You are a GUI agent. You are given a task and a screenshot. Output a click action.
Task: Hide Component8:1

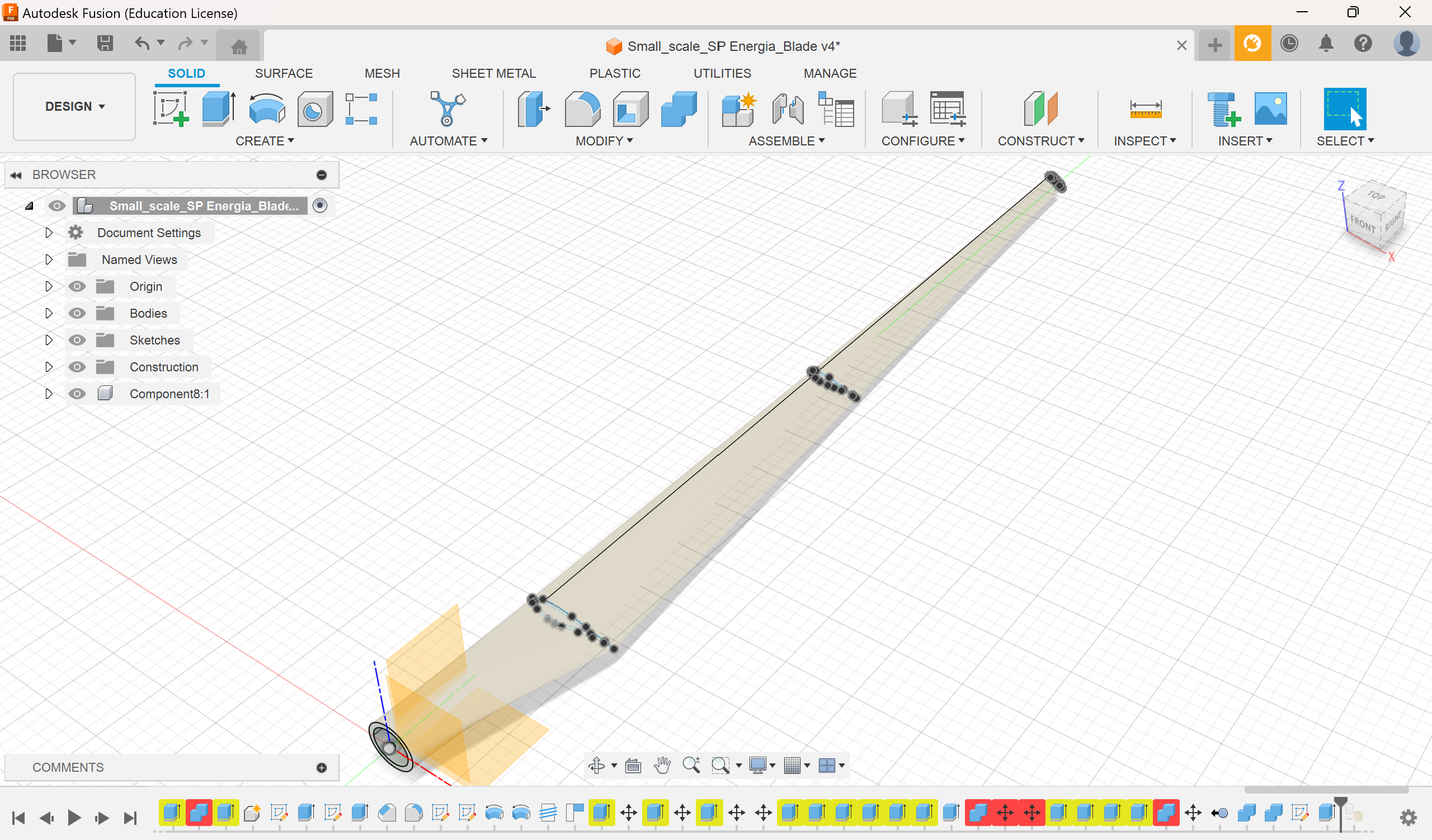tap(77, 394)
